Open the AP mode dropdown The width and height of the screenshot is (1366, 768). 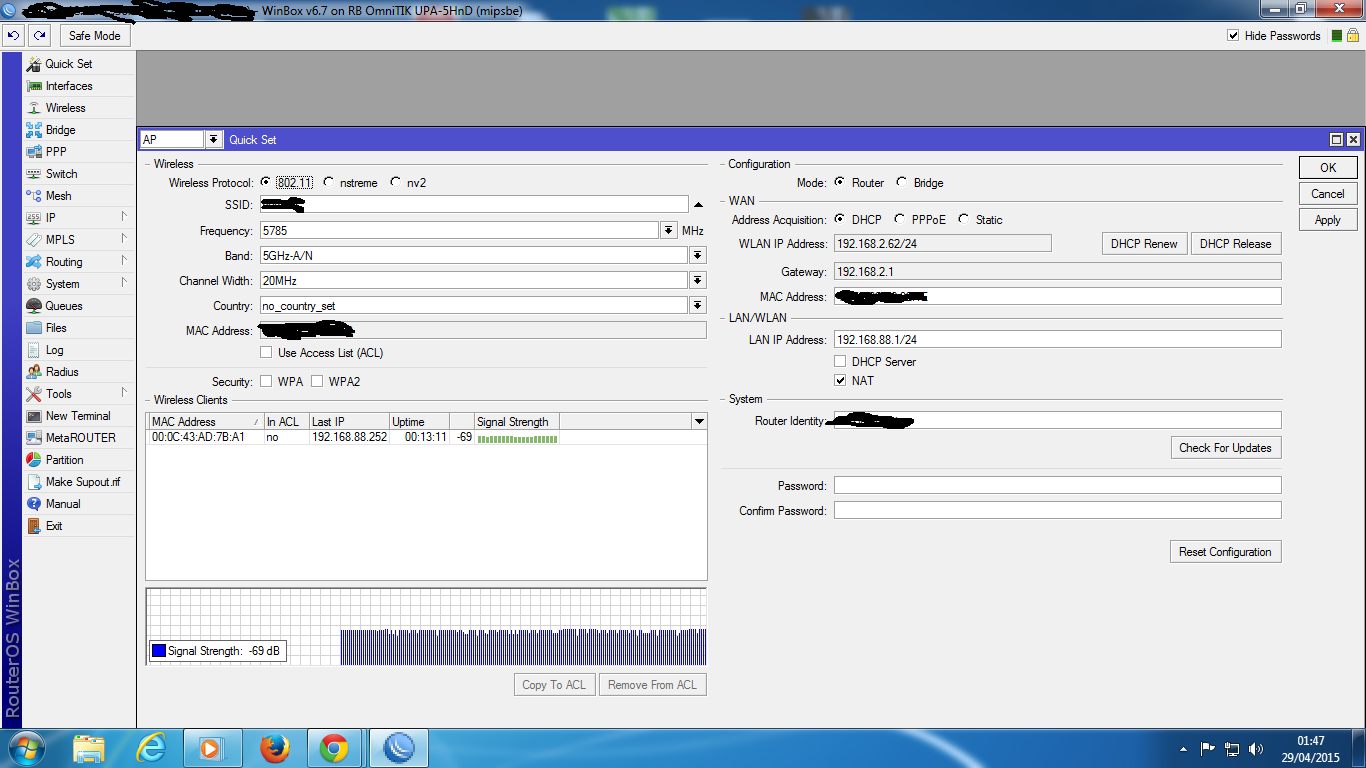pos(214,140)
